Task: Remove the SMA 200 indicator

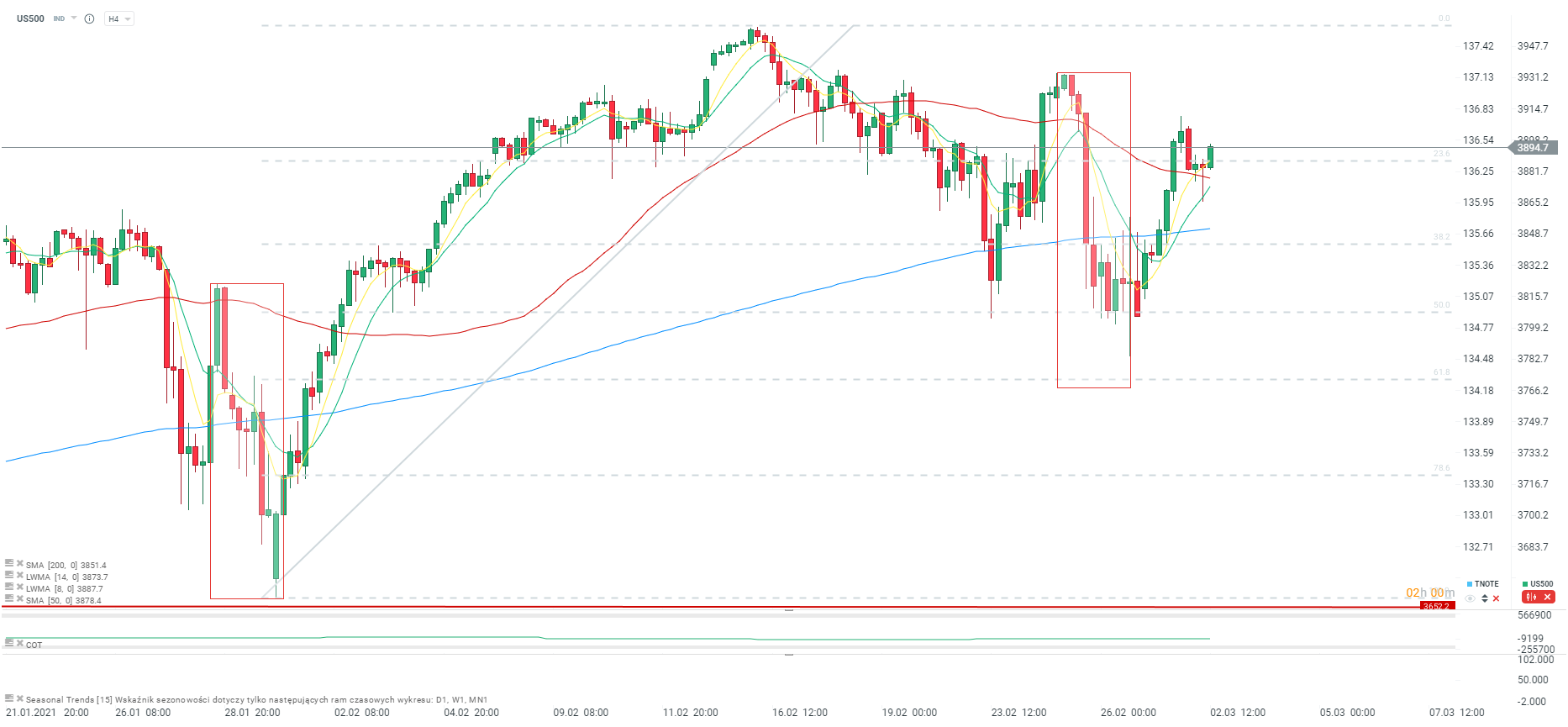Action: [x=19, y=564]
